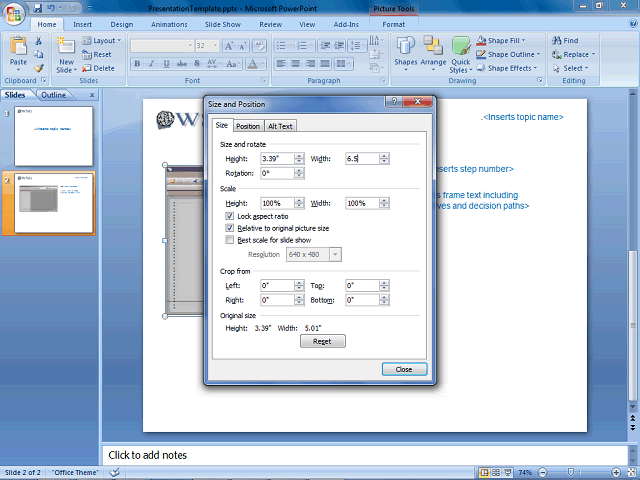Switch to the Animations tab
Screen dimensions: 640x480
coord(169,24)
